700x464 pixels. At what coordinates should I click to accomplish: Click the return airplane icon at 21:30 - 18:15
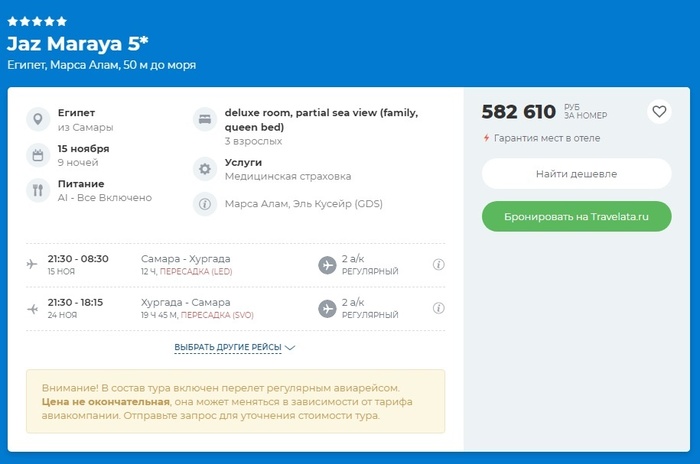[x=33, y=308]
